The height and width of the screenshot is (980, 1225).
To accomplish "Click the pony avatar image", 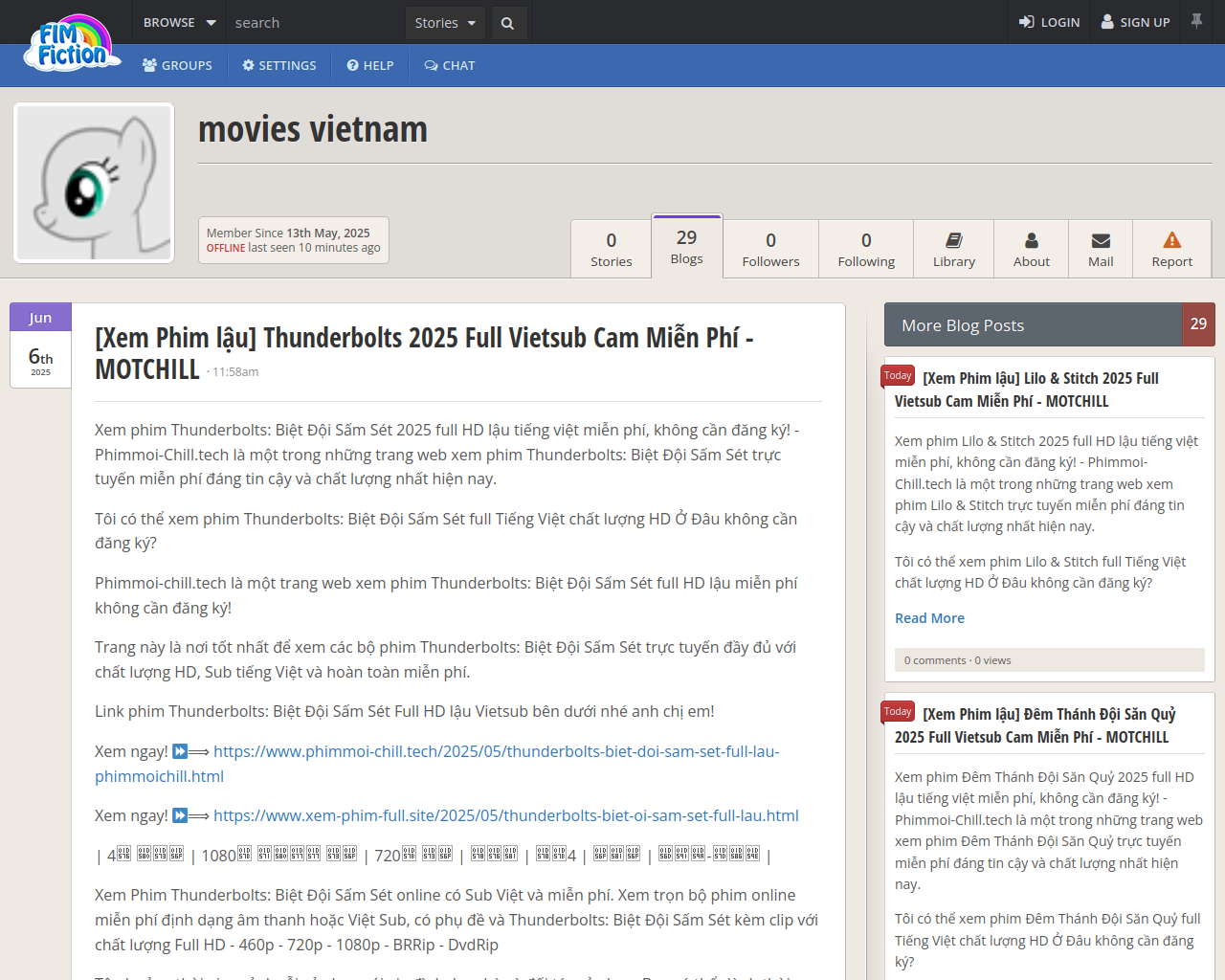I will click(x=94, y=183).
